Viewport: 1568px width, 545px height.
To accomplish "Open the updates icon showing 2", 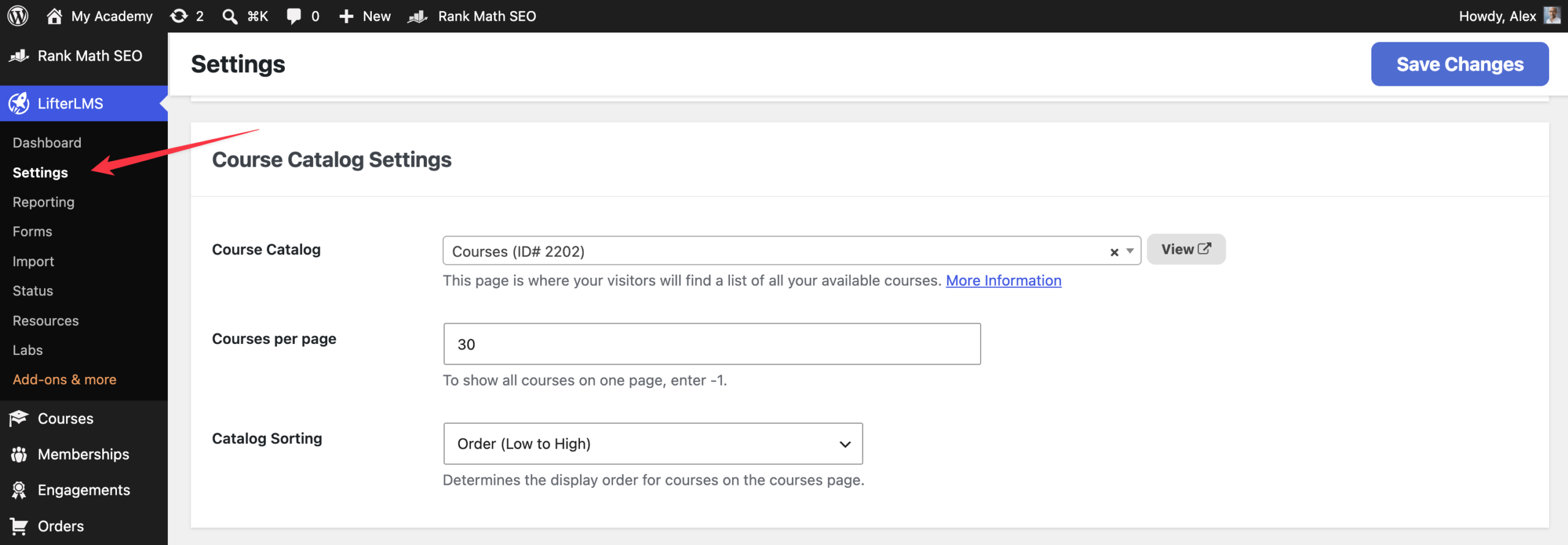I will pyautogui.click(x=179, y=16).
